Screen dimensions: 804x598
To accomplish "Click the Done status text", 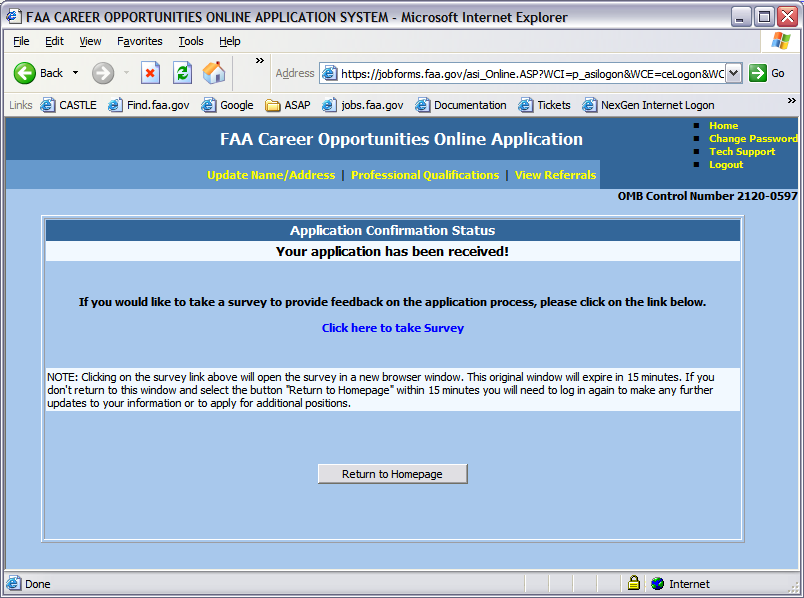I will point(37,584).
